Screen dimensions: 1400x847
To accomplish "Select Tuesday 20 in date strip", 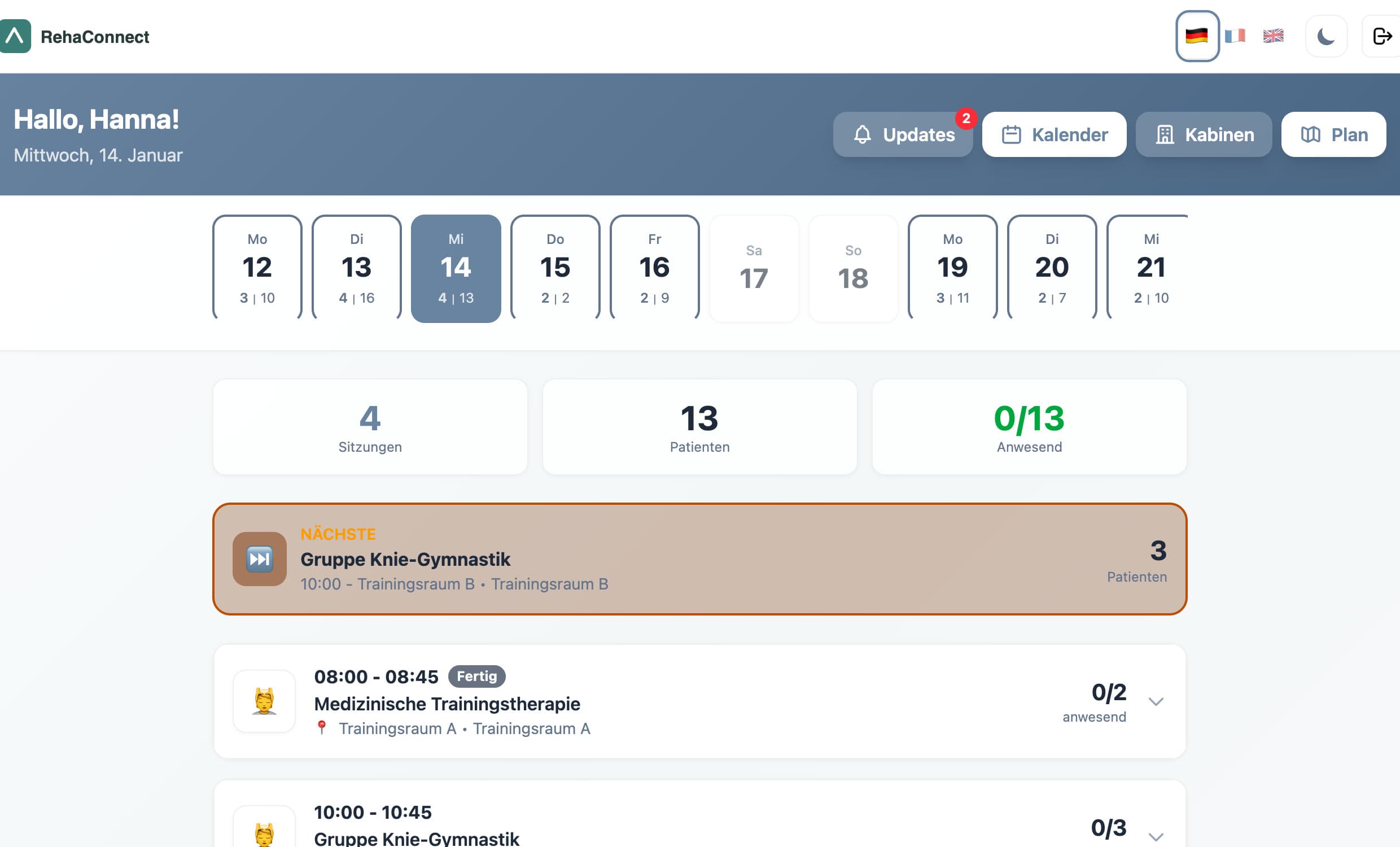I will [1052, 268].
